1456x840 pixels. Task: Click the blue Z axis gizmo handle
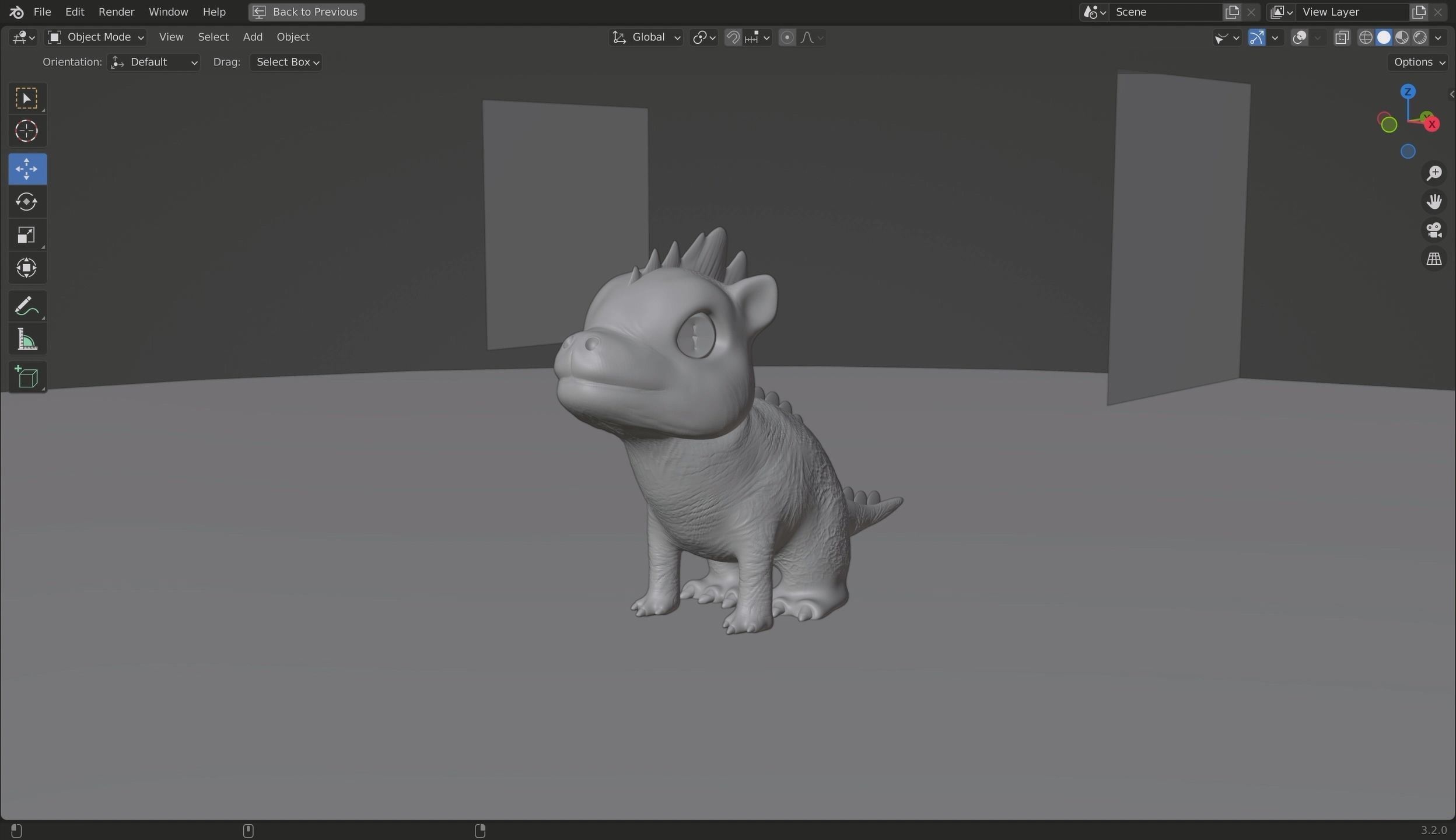pos(1408,92)
